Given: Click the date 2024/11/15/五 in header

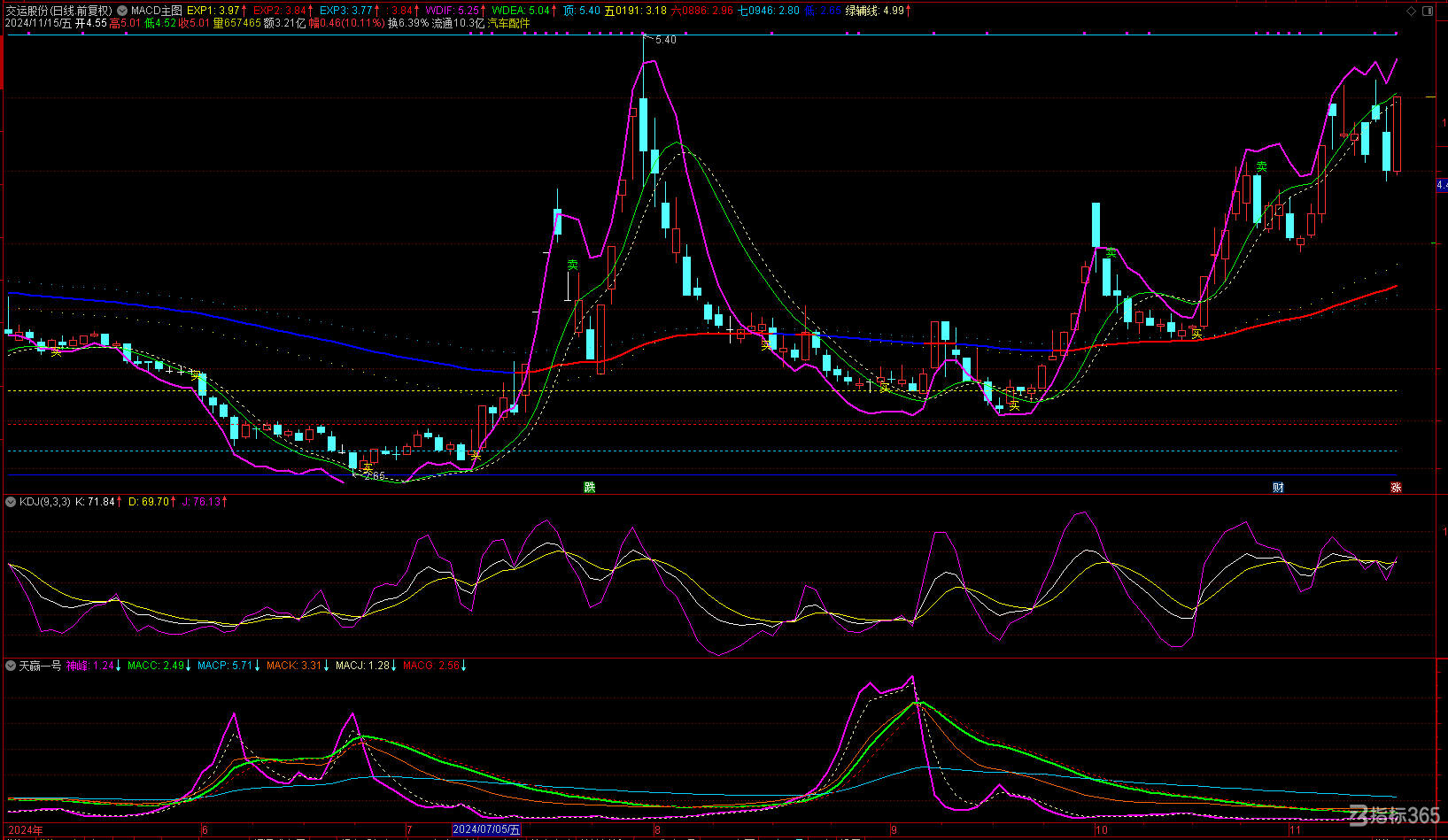Looking at the screenshot, I should pos(38,23).
